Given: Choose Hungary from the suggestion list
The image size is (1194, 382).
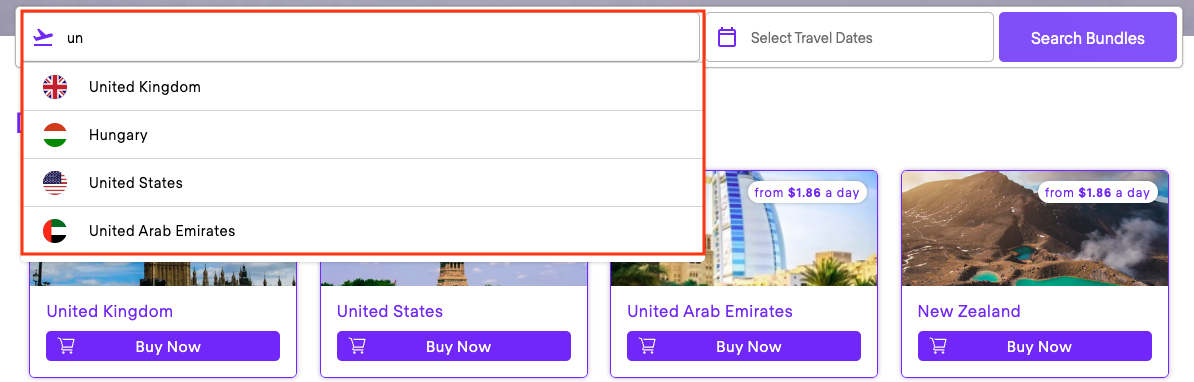Looking at the screenshot, I should 362,135.
